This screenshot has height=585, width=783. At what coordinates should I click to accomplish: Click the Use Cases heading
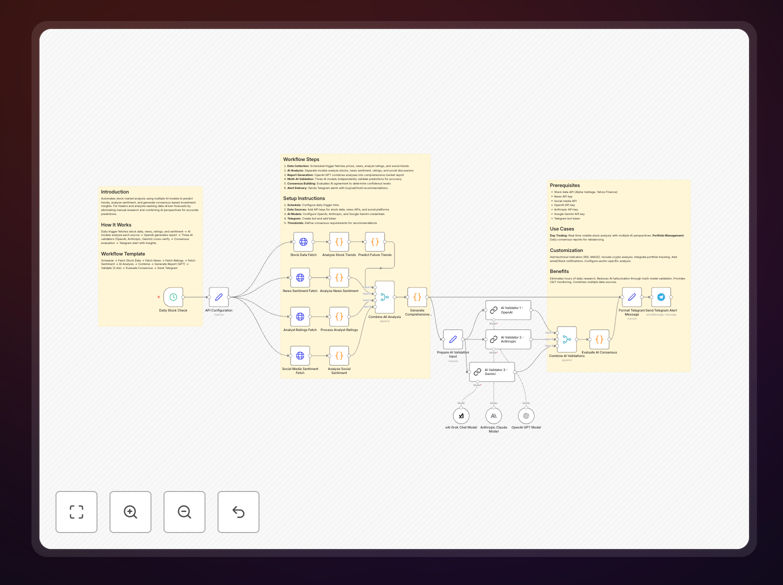click(x=562, y=229)
